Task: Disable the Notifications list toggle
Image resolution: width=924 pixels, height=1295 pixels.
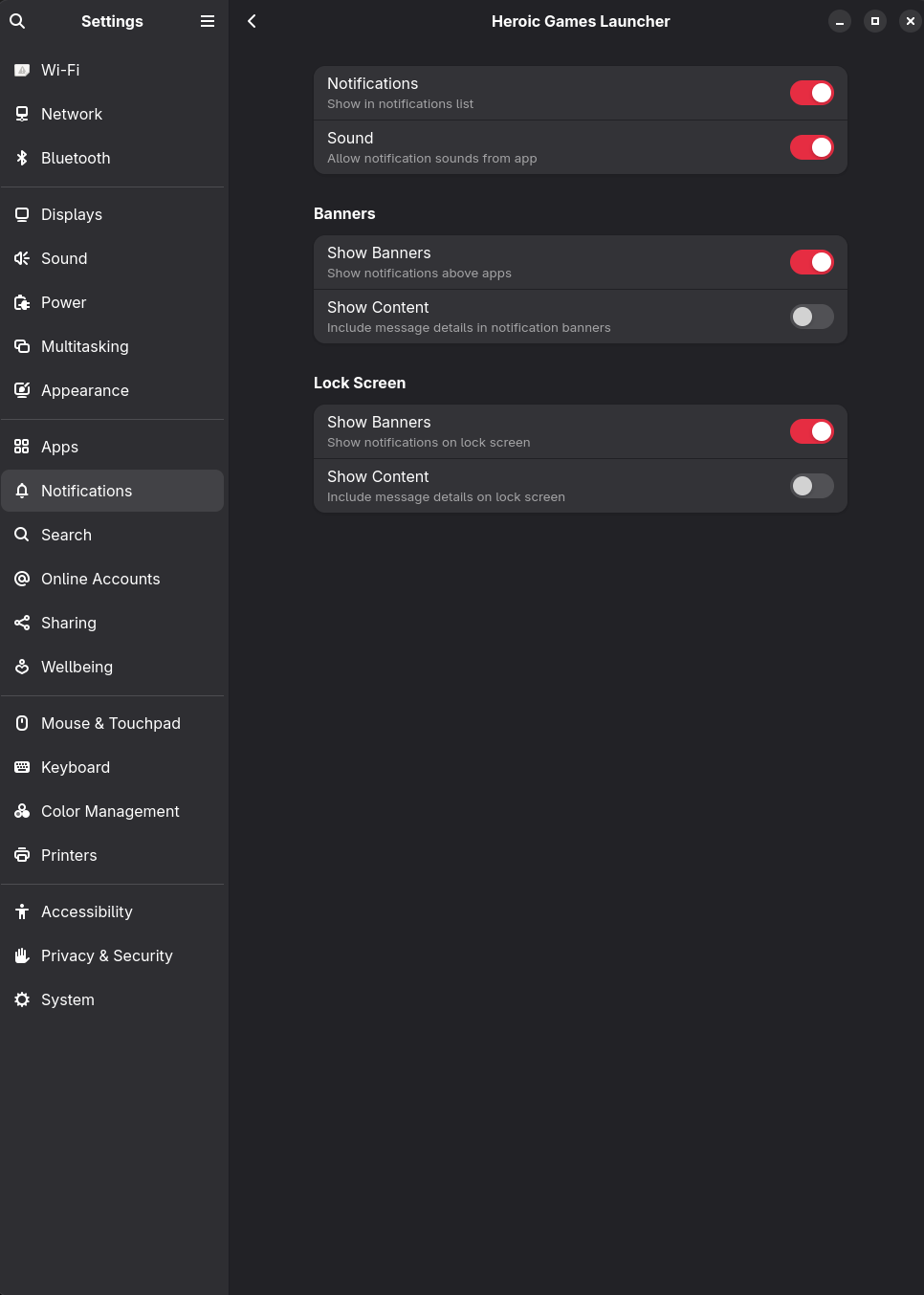Action: (811, 93)
